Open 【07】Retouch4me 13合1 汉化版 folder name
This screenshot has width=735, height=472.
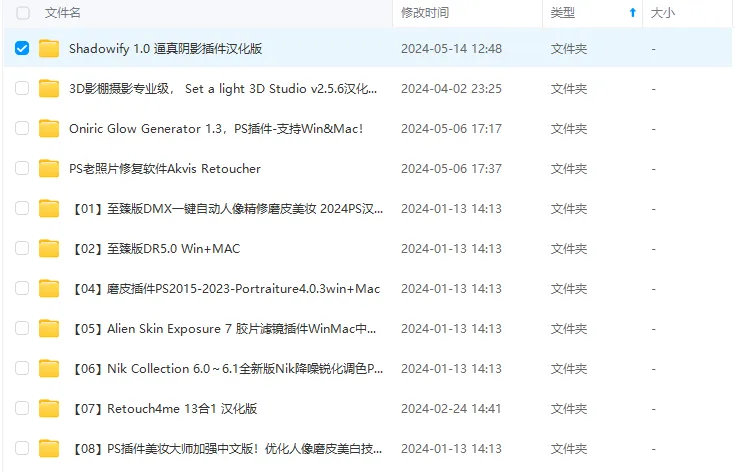coord(164,409)
